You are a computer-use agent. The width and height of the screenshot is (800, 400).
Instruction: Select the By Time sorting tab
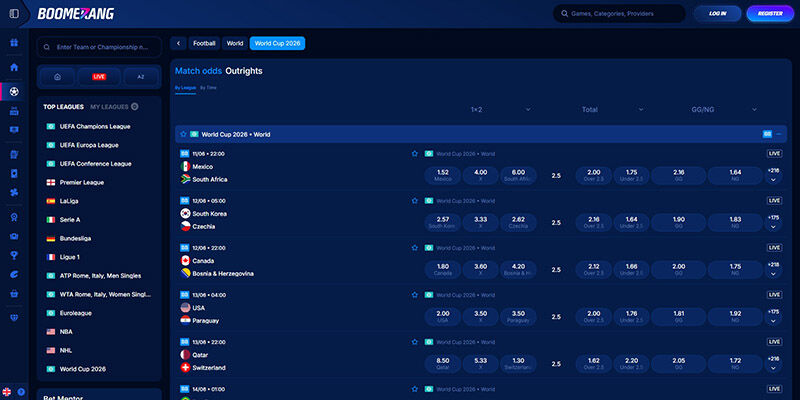click(x=208, y=88)
